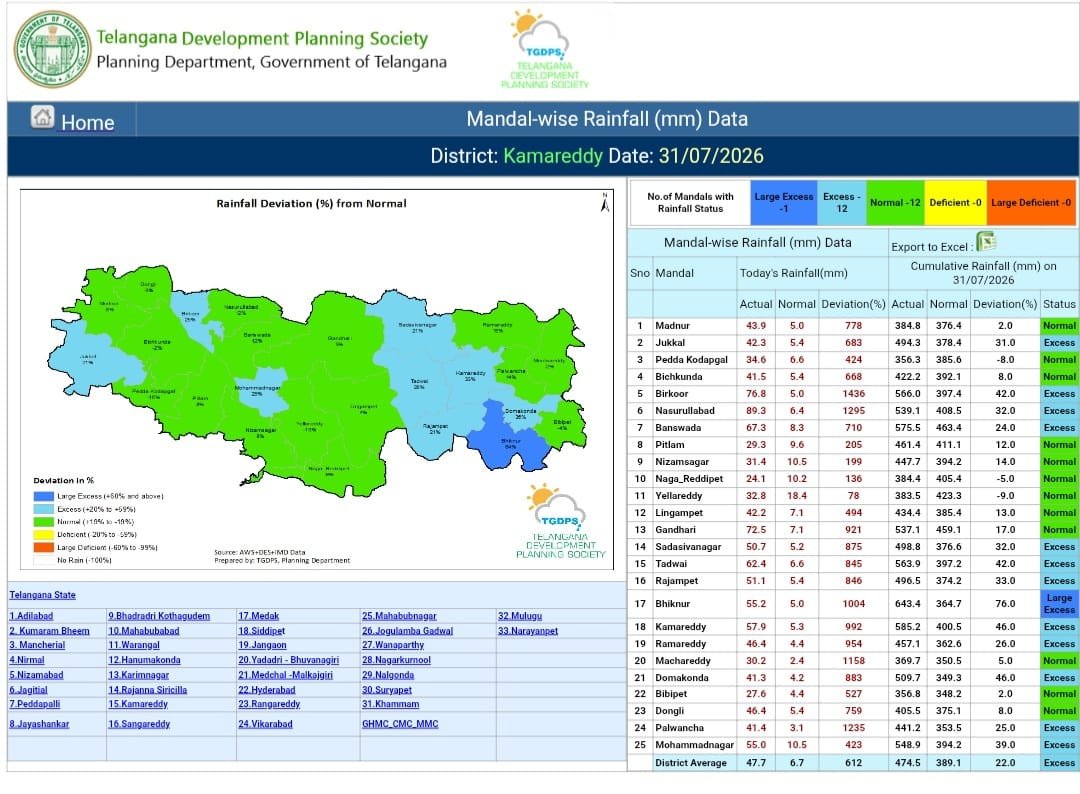Image resolution: width=1080 pixels, height=794 pixels.
Task: Click the Bhiknur row in rainfall table
Action: pos(851,603)
